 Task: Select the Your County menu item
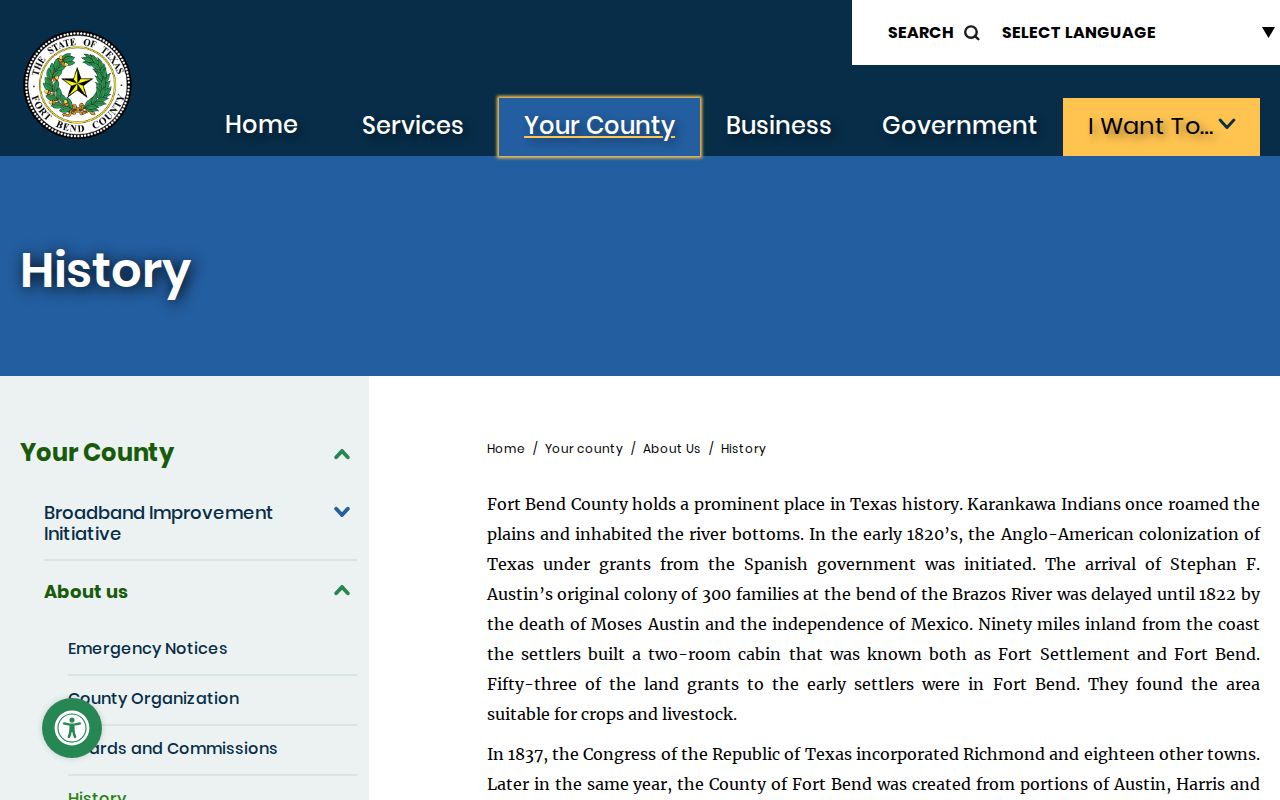click(599, 126)
